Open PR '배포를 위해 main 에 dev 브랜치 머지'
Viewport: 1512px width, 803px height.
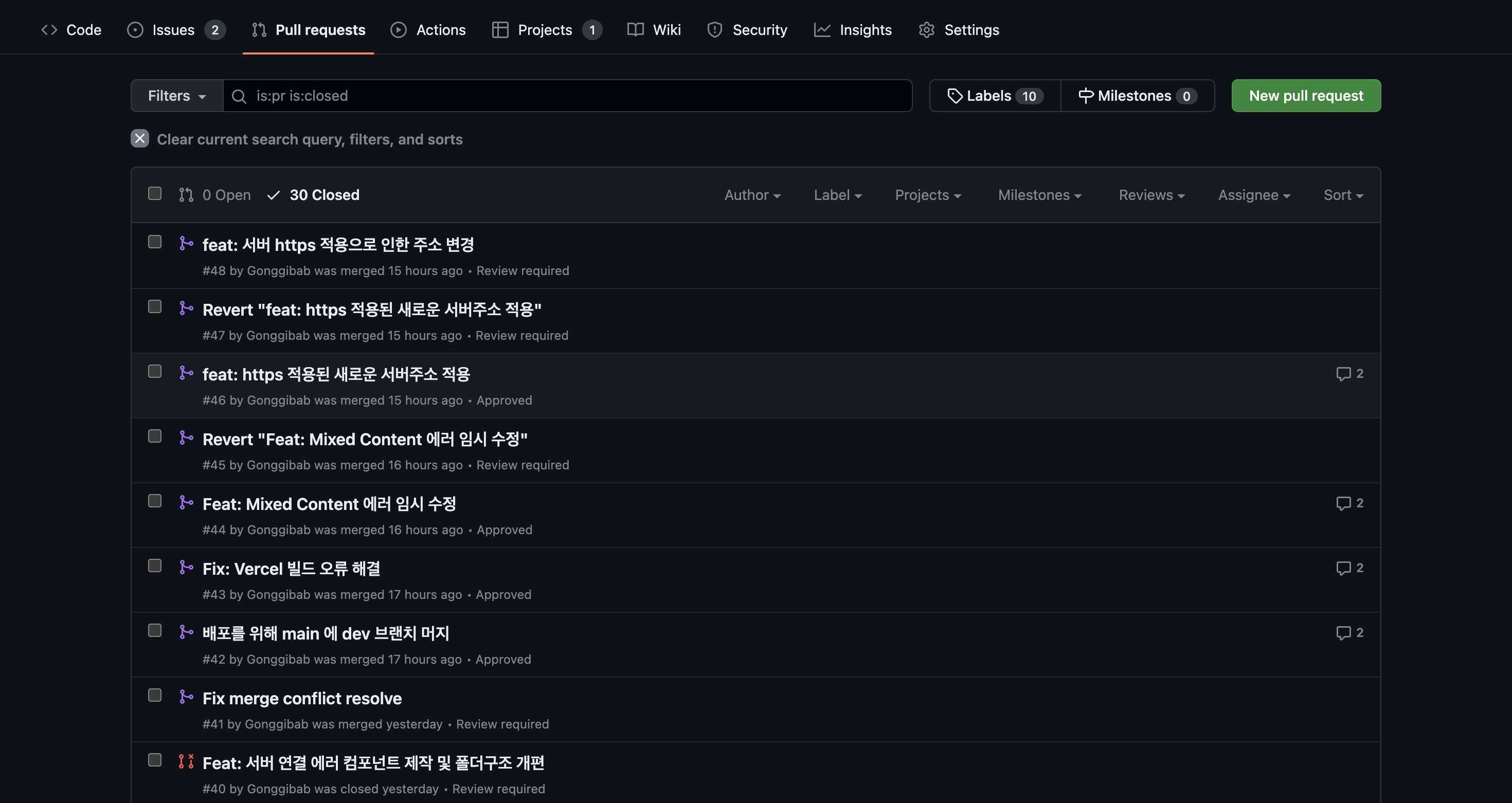tap(326, 633)
